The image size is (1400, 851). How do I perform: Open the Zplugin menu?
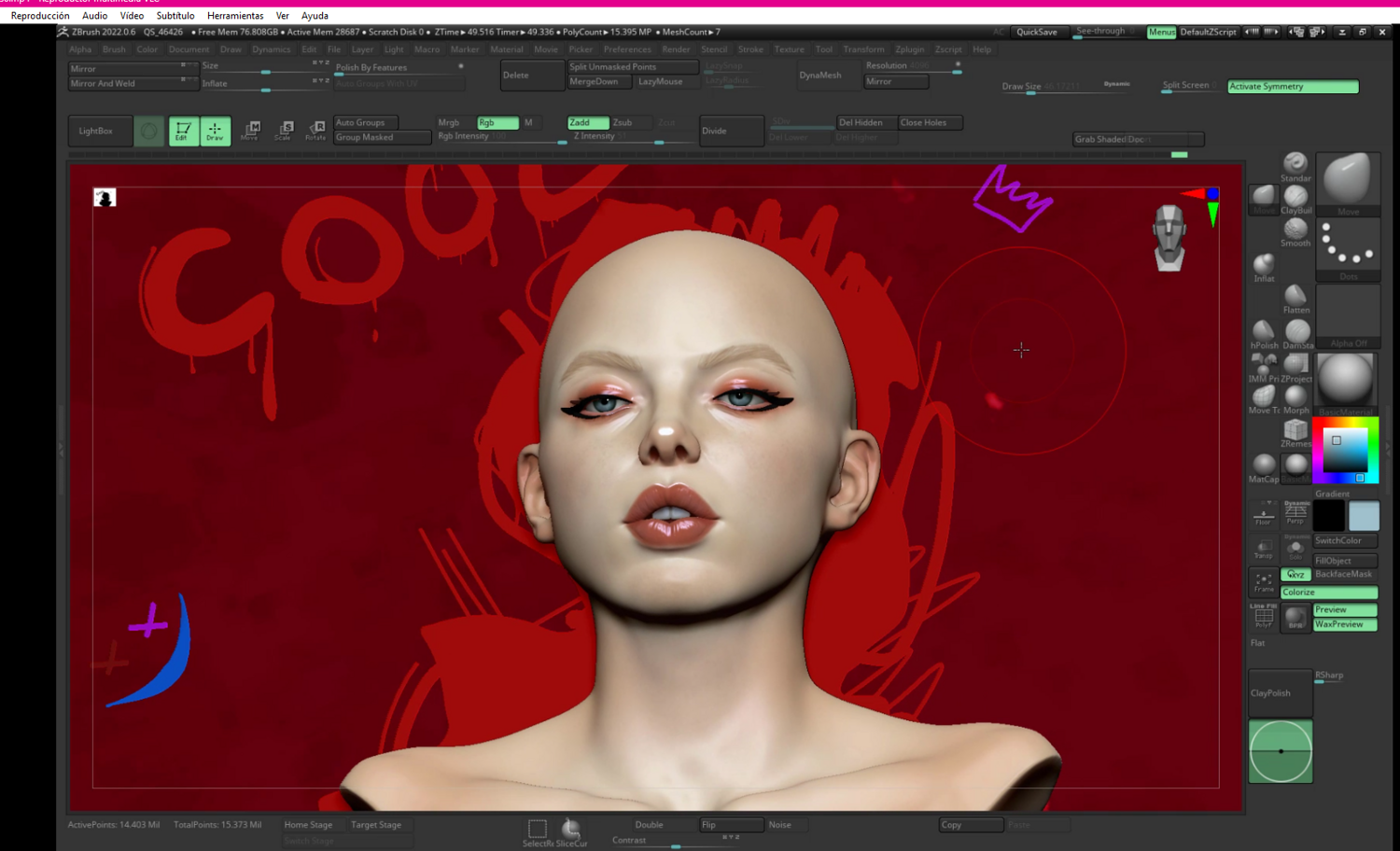tap(909, 49)
